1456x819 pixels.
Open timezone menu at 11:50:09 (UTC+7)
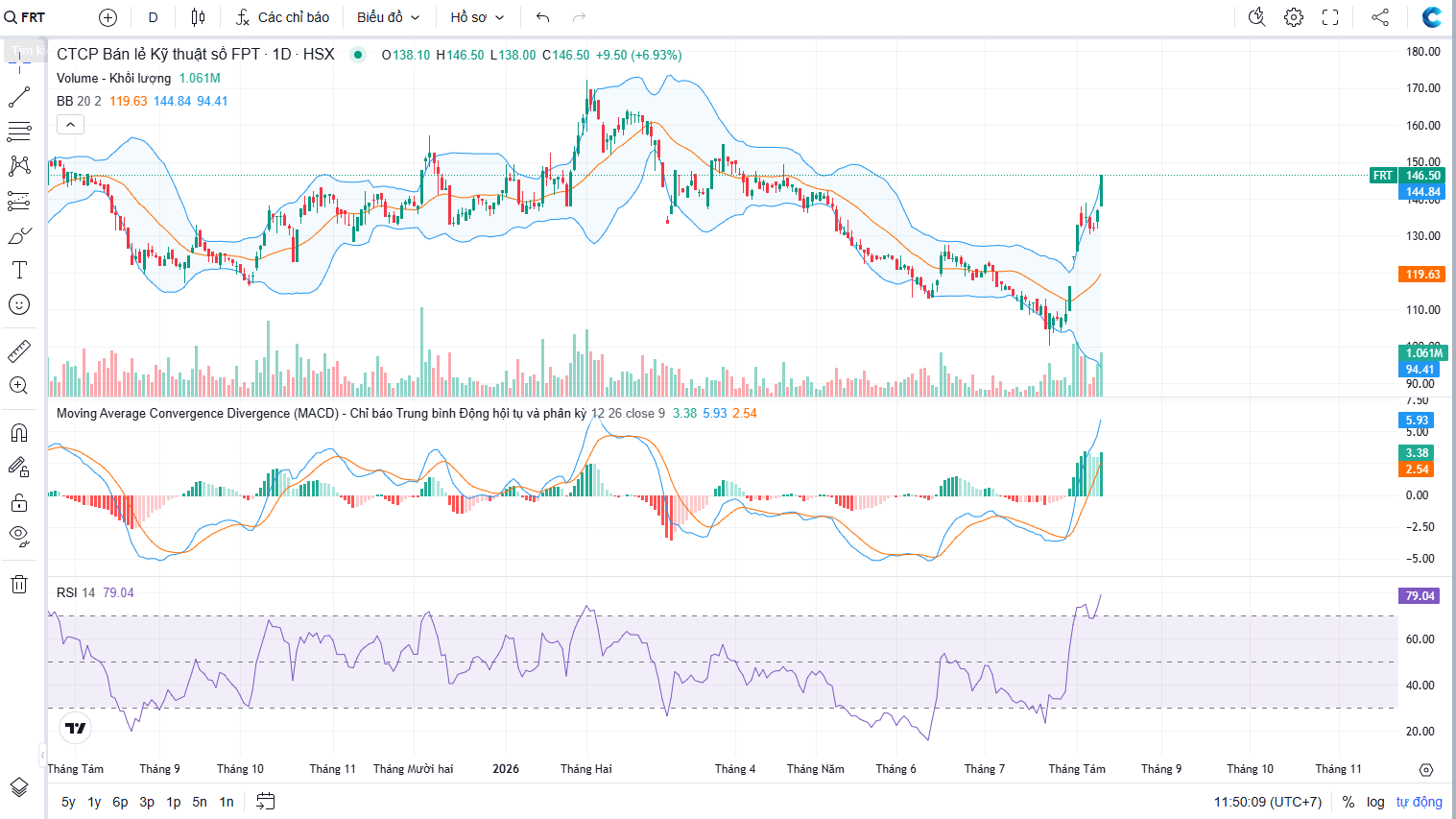pos(1268,802)
